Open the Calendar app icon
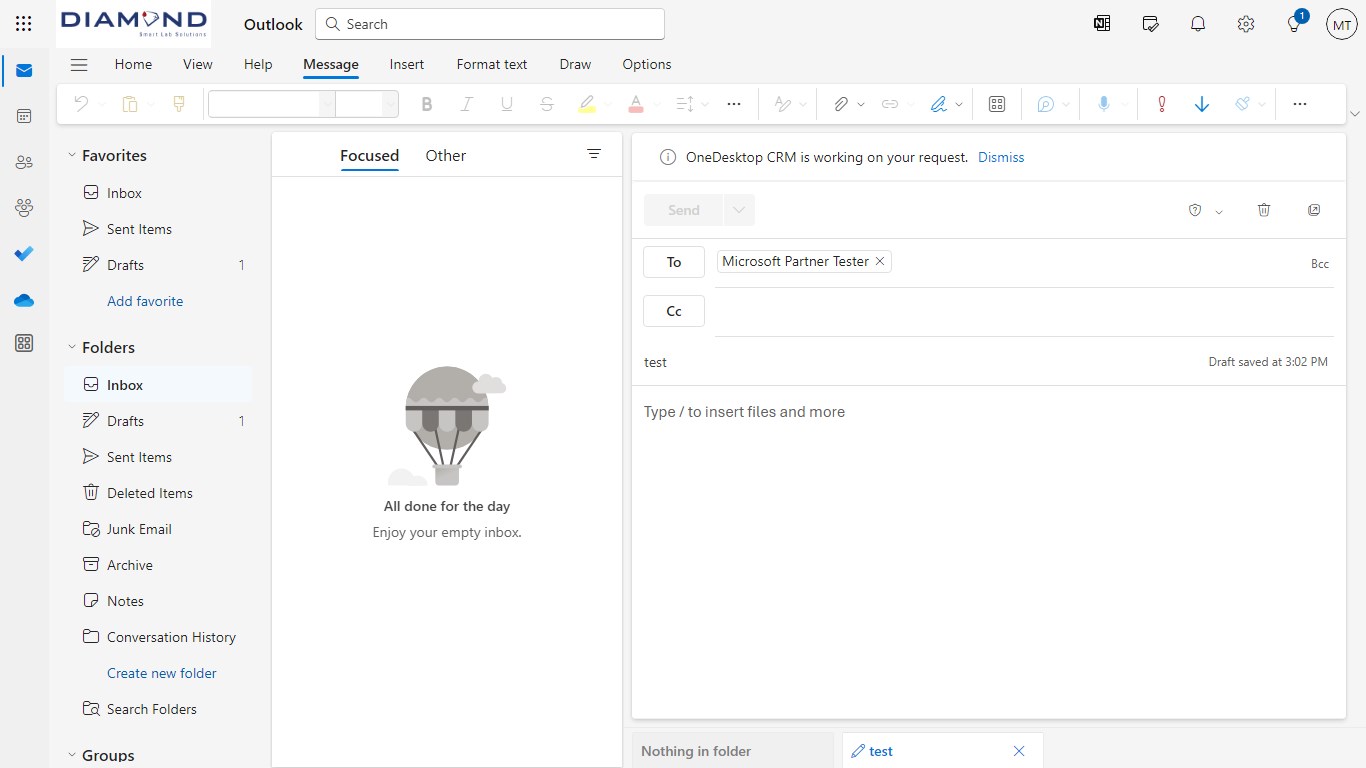The image size is (1366, 768). 24,116
